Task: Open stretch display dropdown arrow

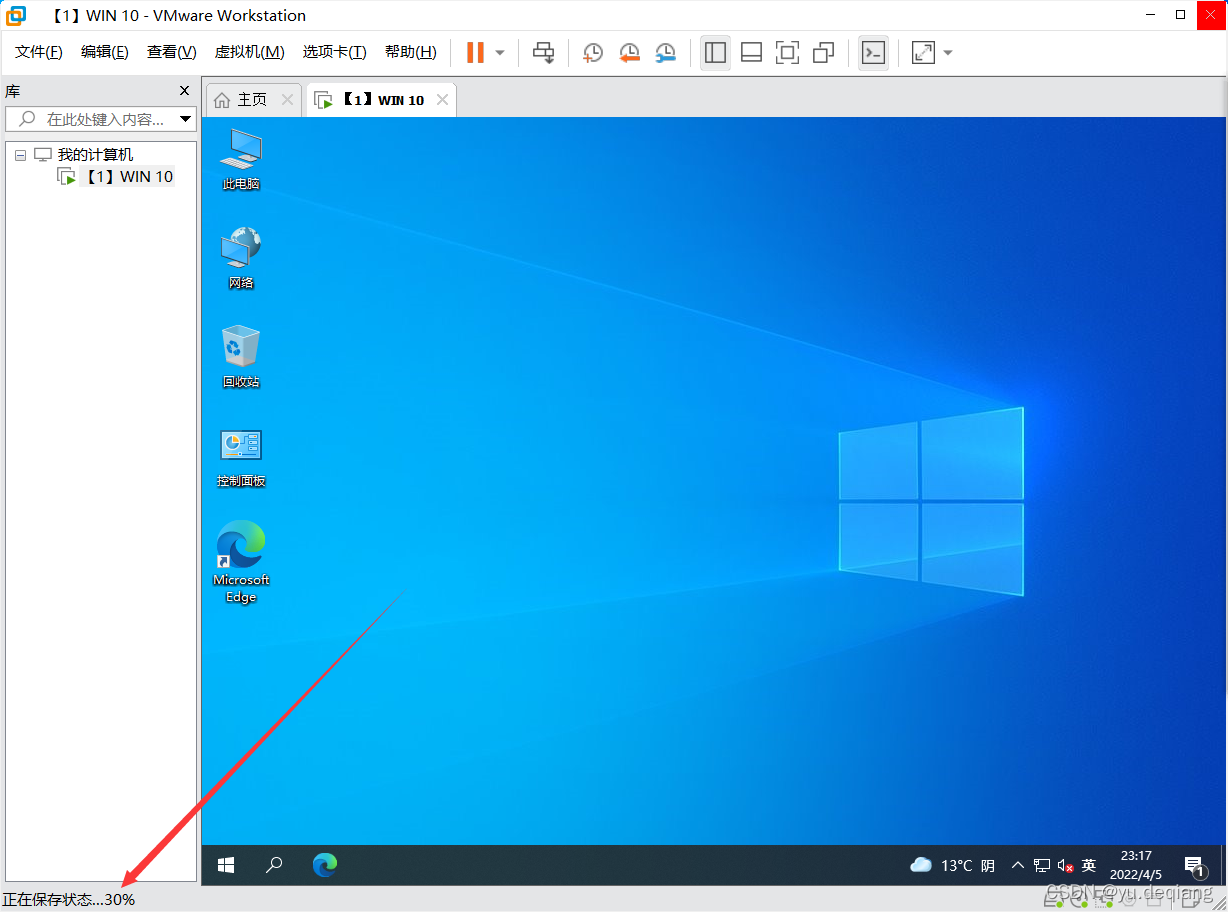Action: 948,52
